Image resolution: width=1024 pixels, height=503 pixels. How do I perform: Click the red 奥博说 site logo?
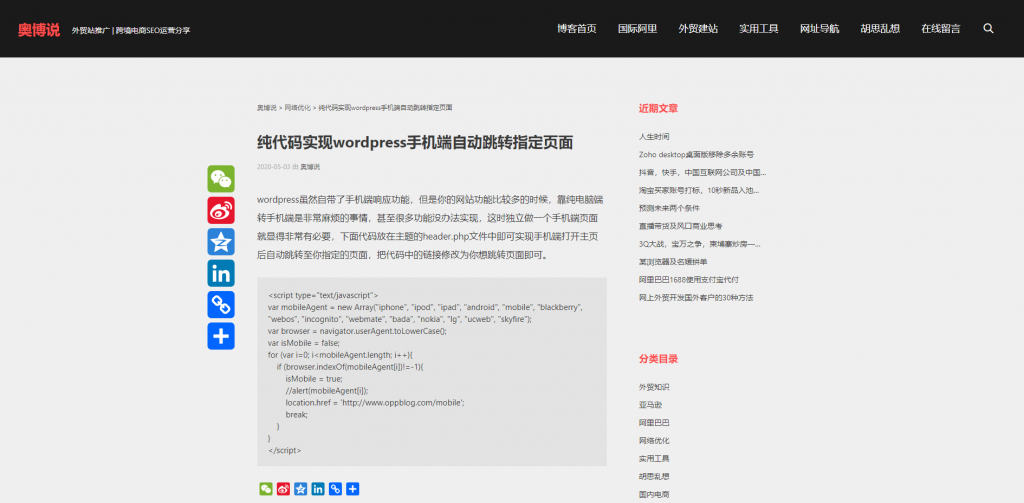[39, 29]
